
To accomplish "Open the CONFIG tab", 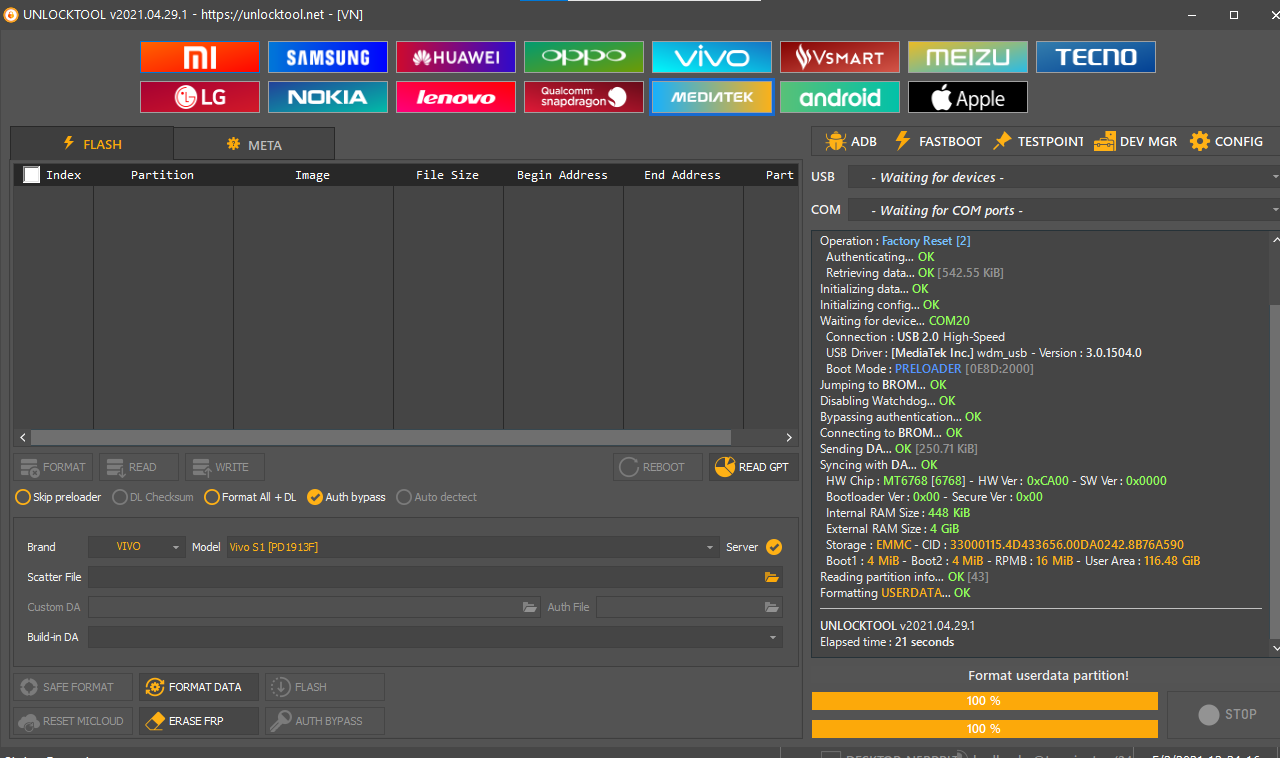I will pos(1226,141).
